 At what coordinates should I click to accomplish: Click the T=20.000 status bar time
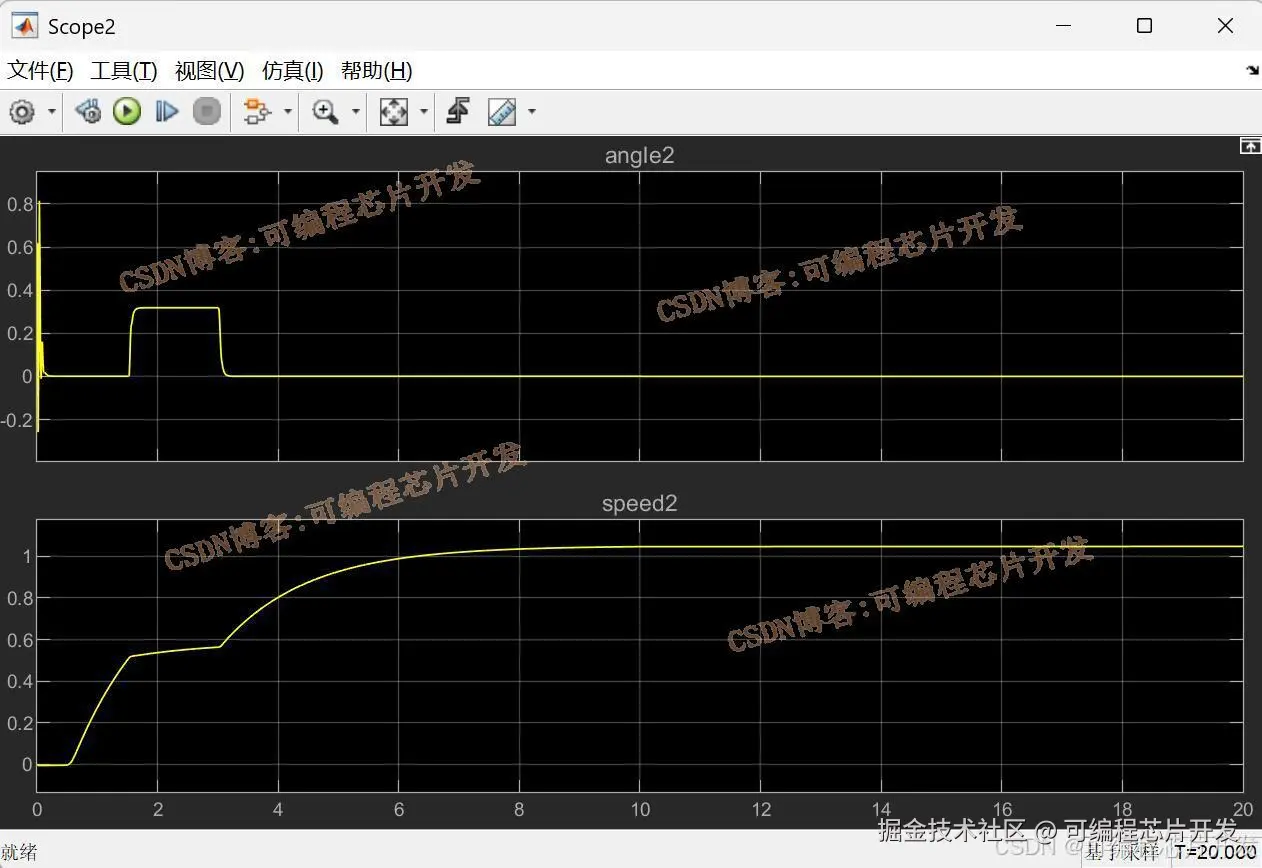[x=1216, y=852]
